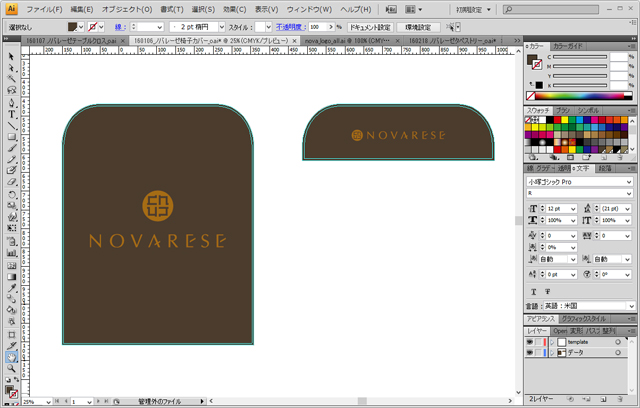This screenshot has height=408, width=640.
Task: Click the swap fill and stroke arrows
Action: click(17, 380)
